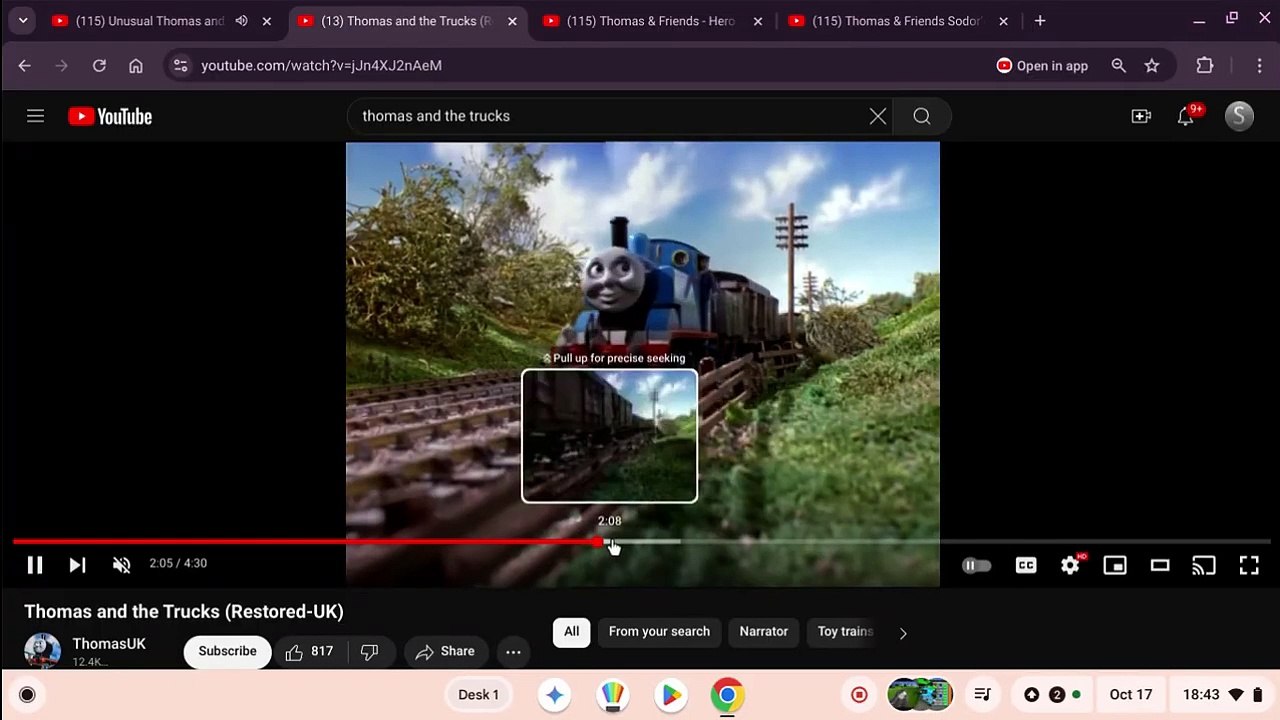1280x720 pixels.
Task: Dislike the video
Action: tap(370, 652)
